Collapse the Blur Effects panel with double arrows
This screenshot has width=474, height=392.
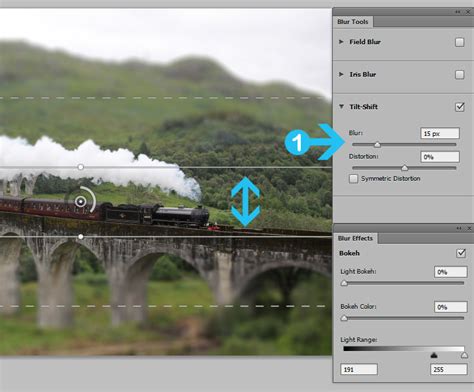459,228
